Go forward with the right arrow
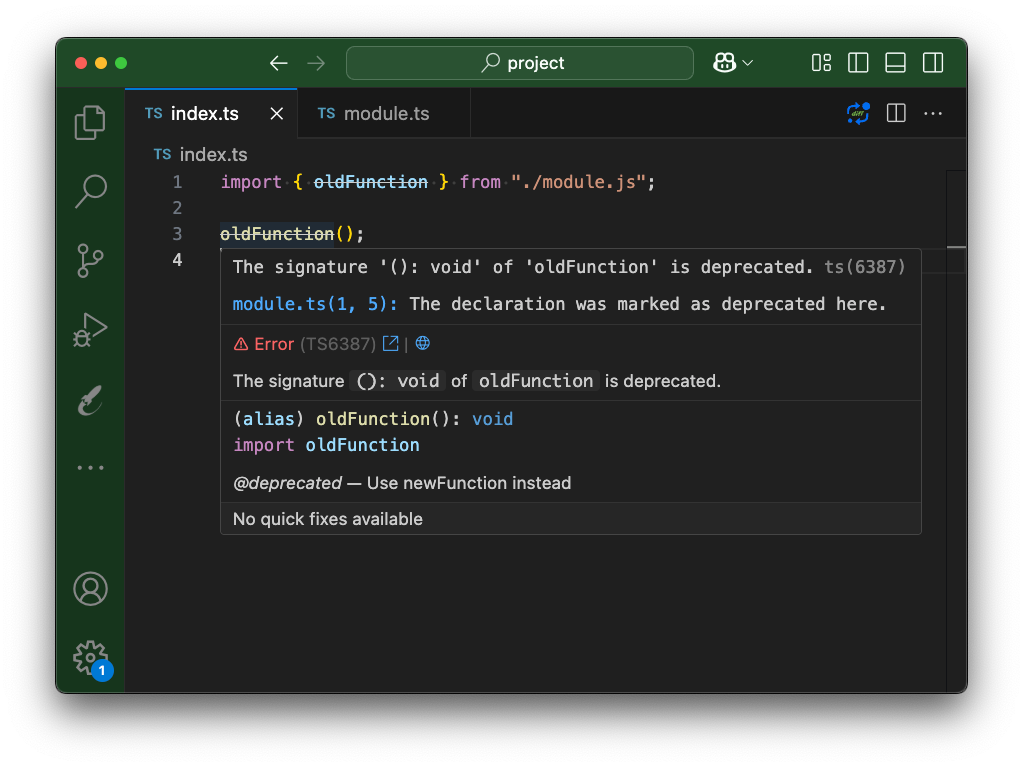The image size is (1023, 767). (316, 63)
